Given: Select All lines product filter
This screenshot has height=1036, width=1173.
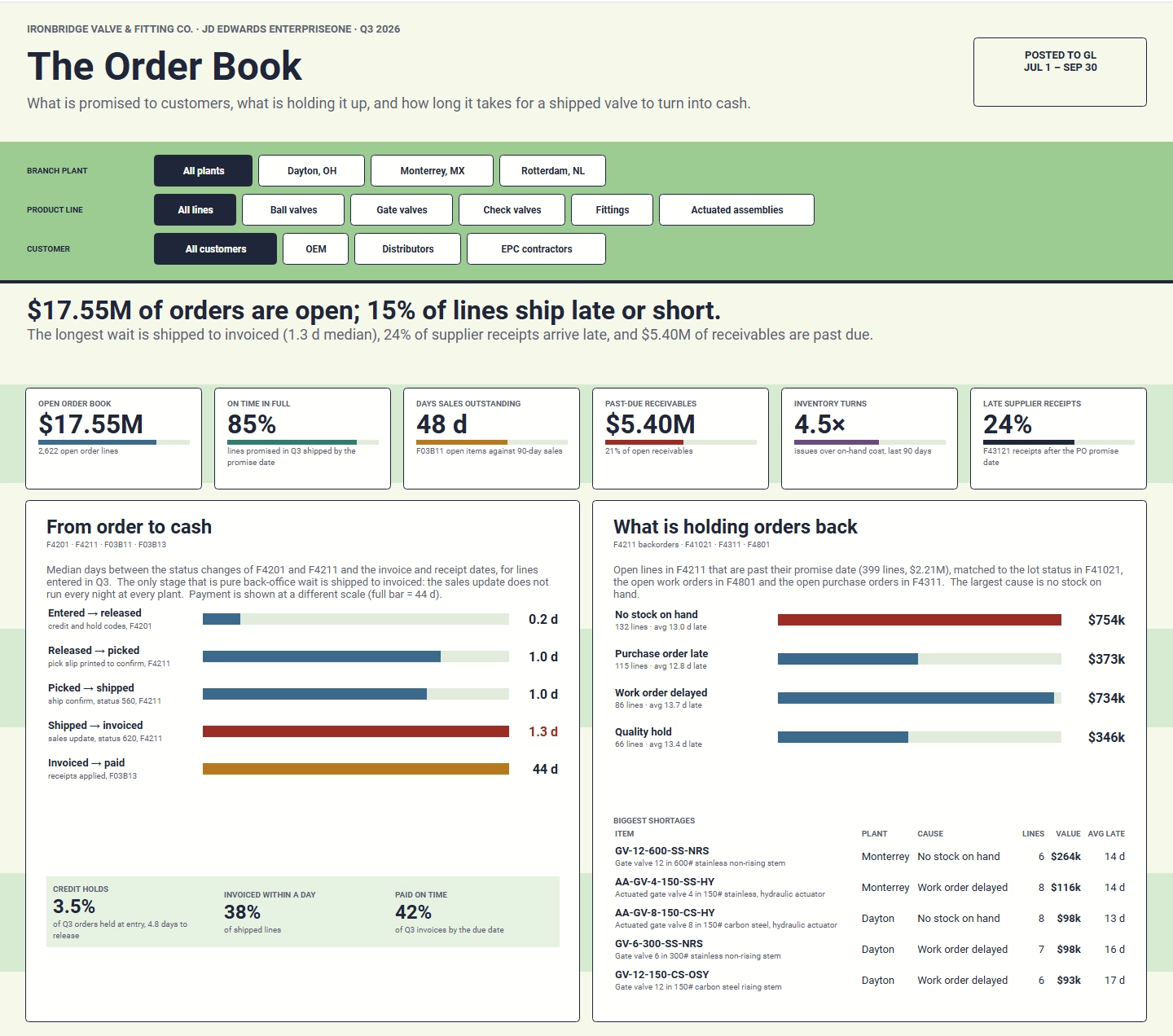Looking at the screenshot, I should tap(195, 210).
